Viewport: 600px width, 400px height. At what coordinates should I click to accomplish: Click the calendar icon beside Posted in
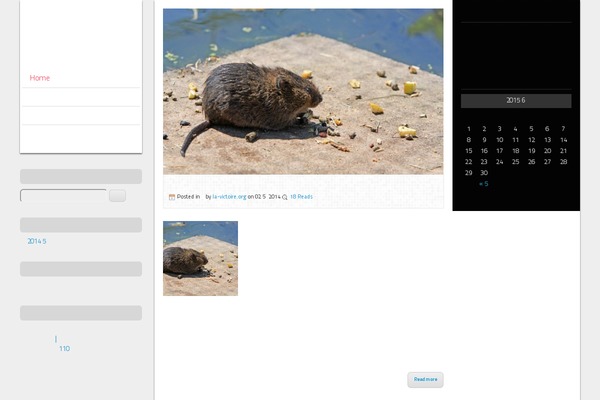(172, 197)
